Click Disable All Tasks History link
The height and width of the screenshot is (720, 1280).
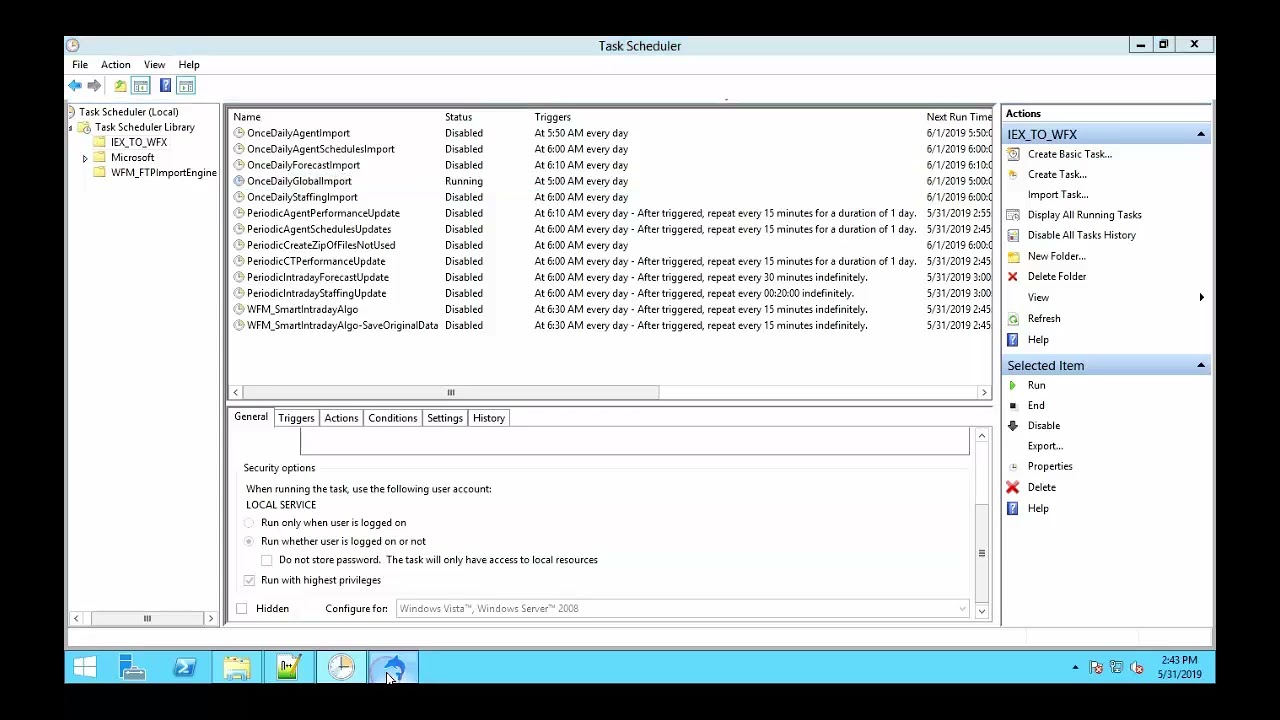pos(1082,235)
